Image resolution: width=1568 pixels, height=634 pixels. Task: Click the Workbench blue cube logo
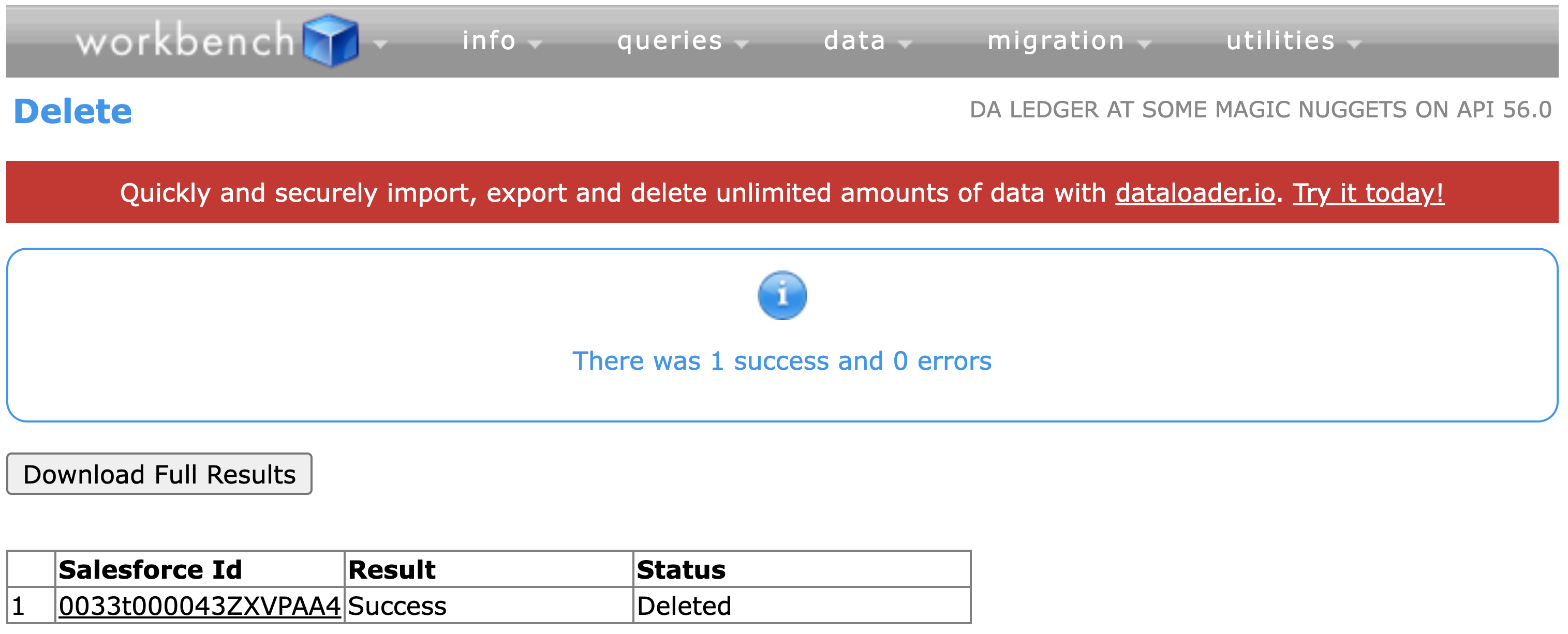[331, 40]
